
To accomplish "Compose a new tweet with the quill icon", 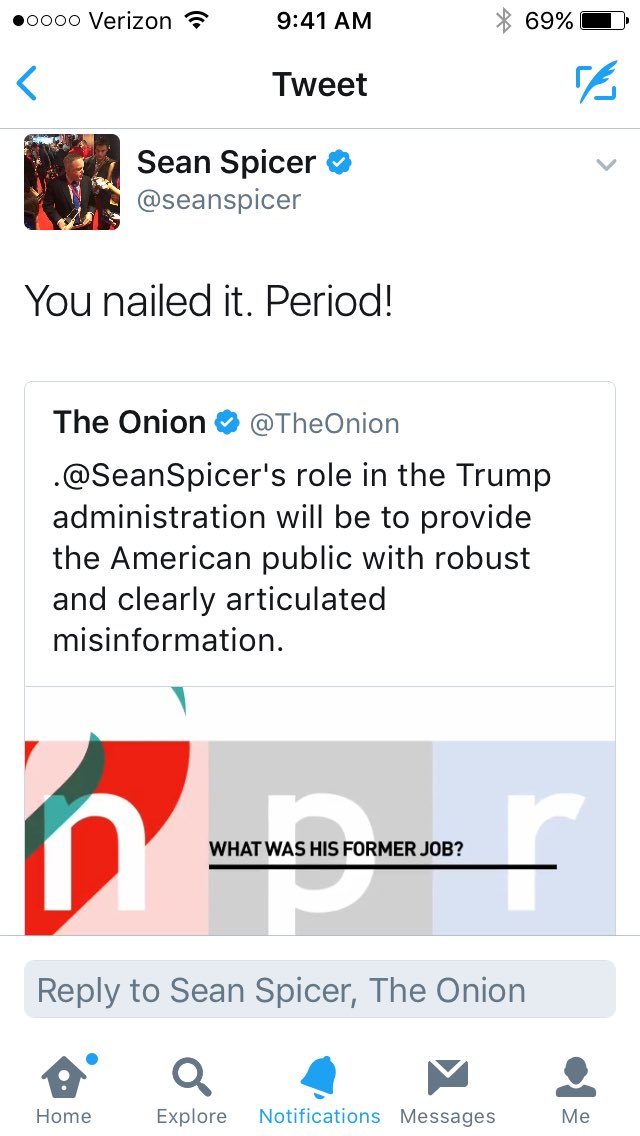I will (596, 84).
